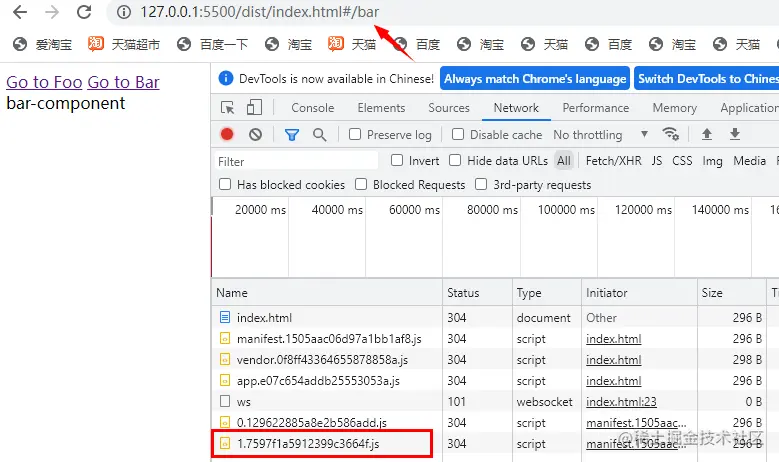Viewport: 779px width, 462px height.
Task: Click the import HAR upload icon
Action: [706, 134]
